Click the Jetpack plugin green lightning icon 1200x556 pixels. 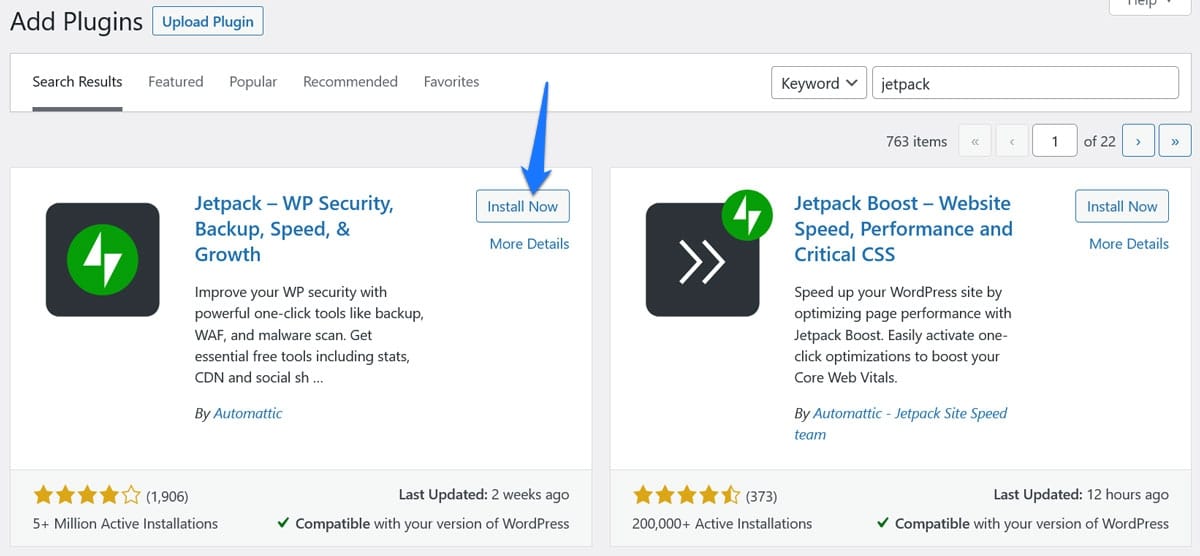(x=102, y=260)
